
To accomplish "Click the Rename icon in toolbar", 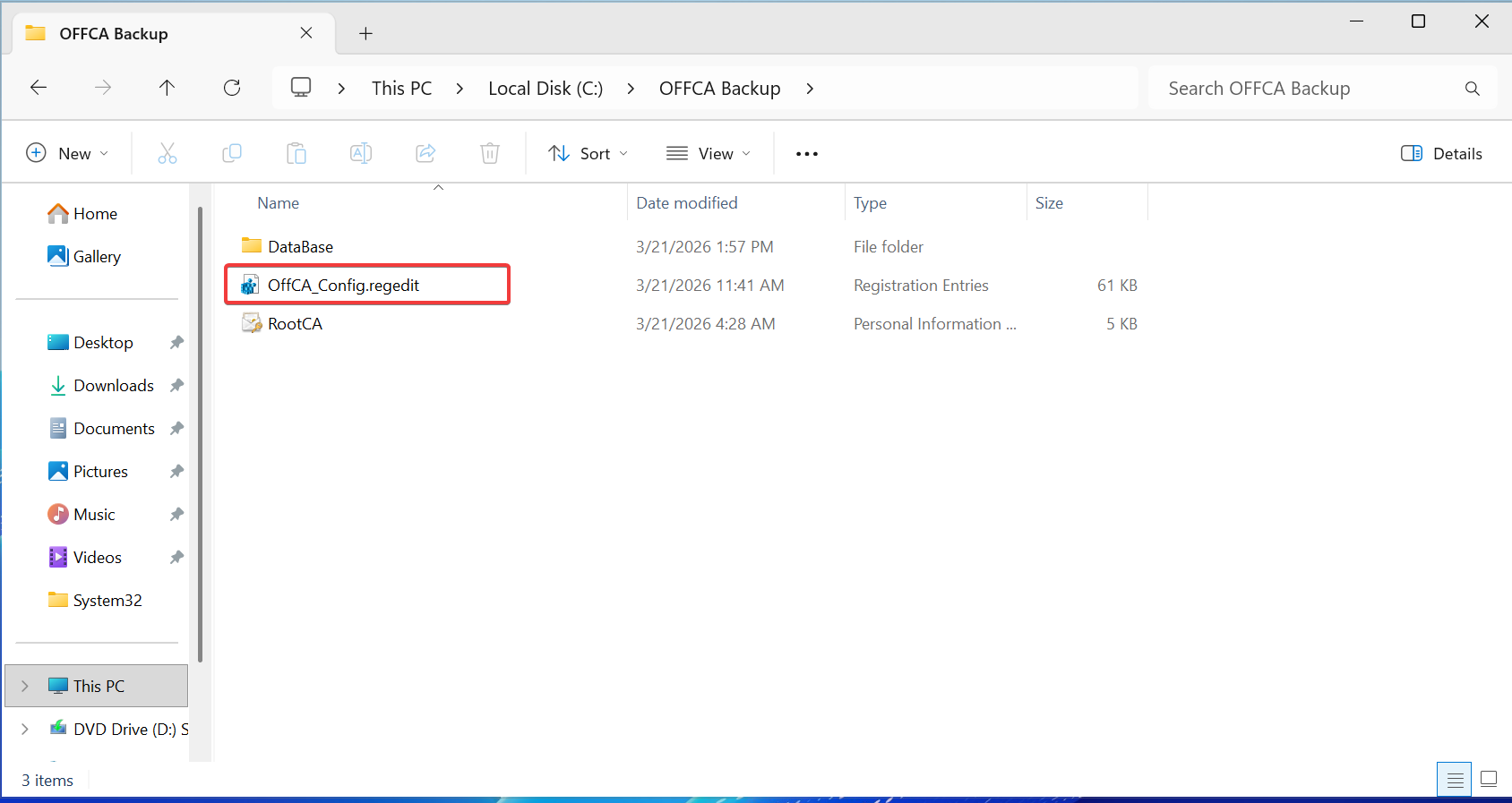I will 361,153.
